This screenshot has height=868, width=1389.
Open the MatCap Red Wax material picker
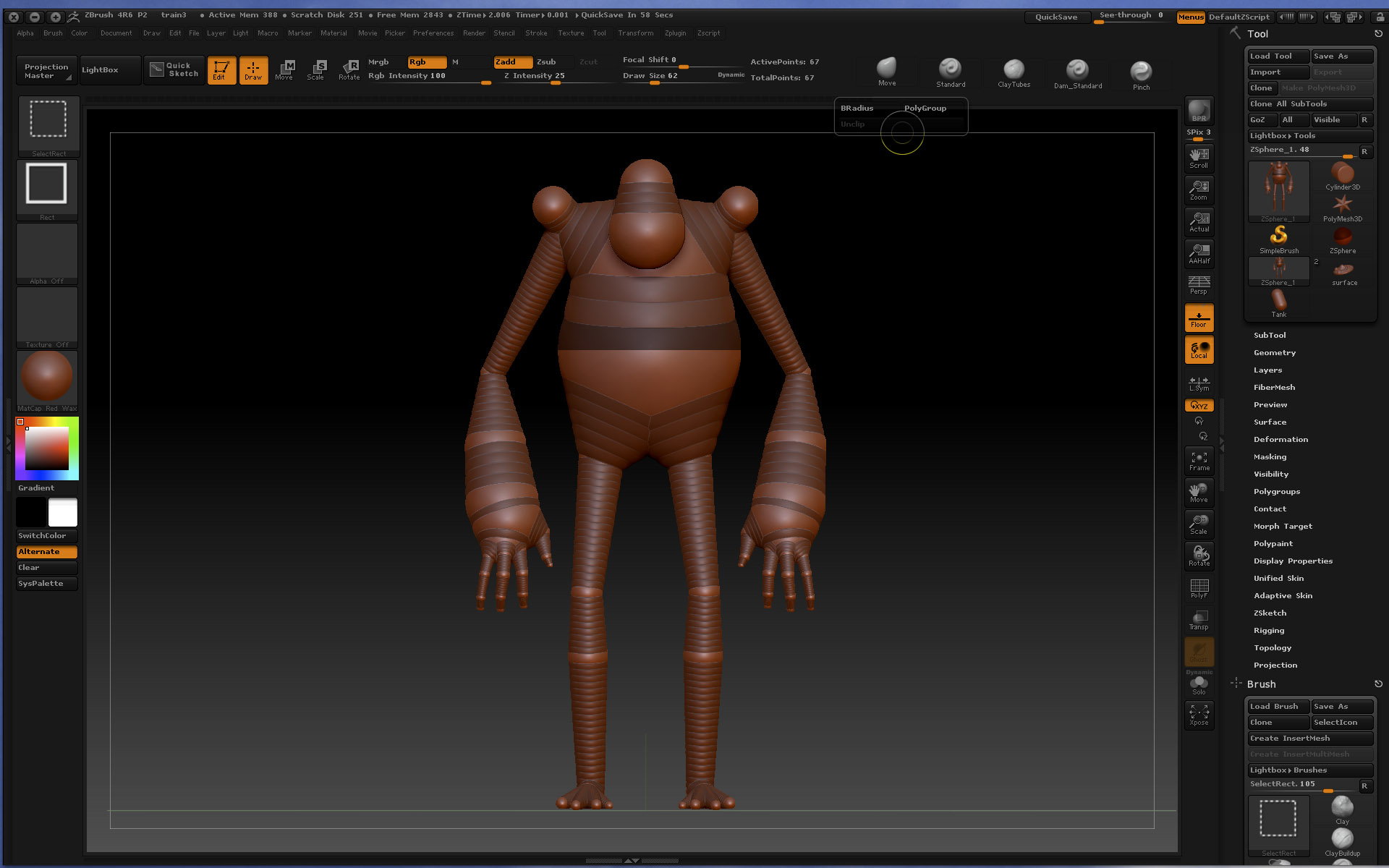point(48,380)
